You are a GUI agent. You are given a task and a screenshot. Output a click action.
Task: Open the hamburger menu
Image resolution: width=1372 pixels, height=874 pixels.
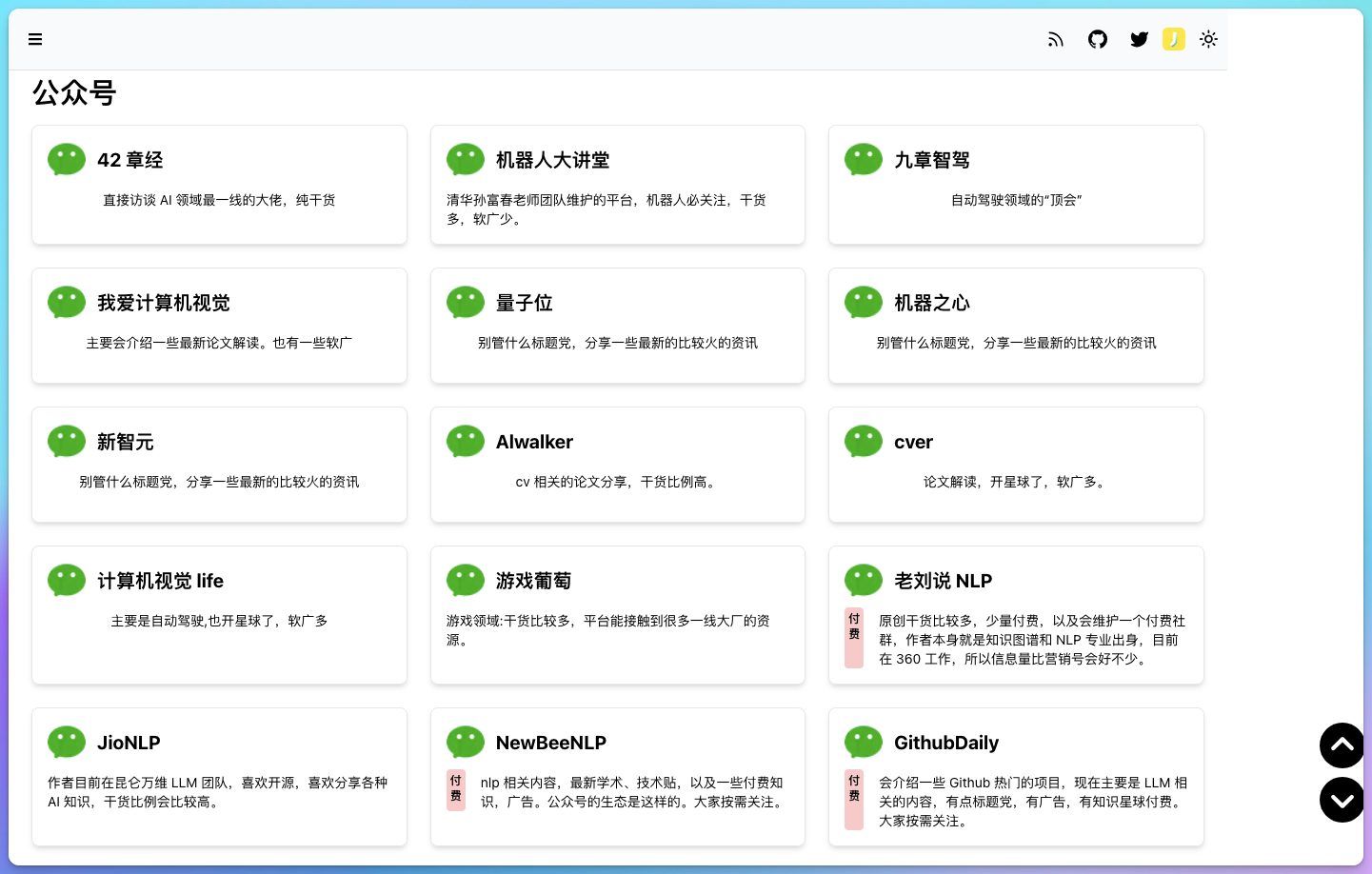pos(35,39)
